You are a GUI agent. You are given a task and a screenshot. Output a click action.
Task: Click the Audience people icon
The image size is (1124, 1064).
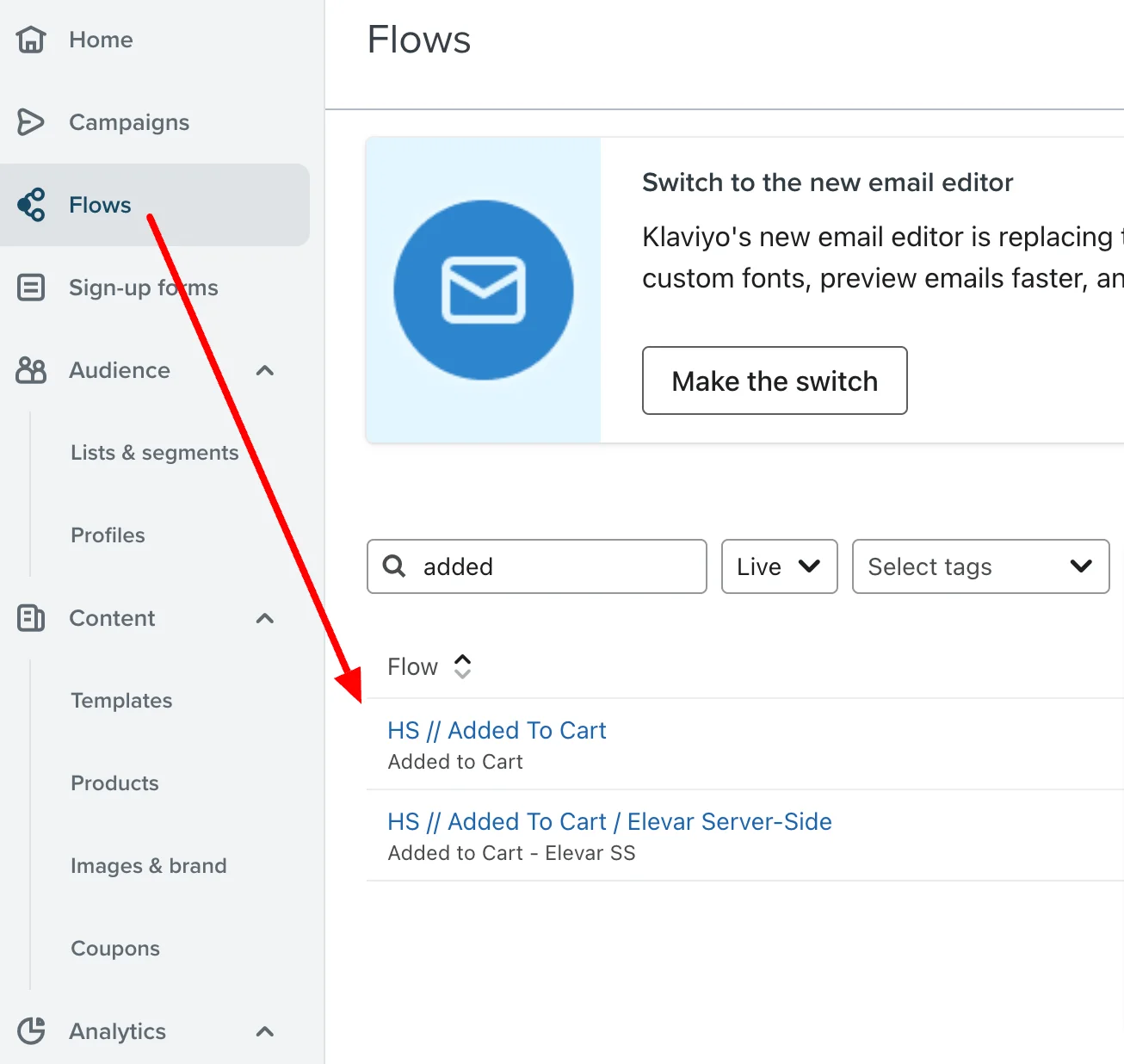[31, 370]
